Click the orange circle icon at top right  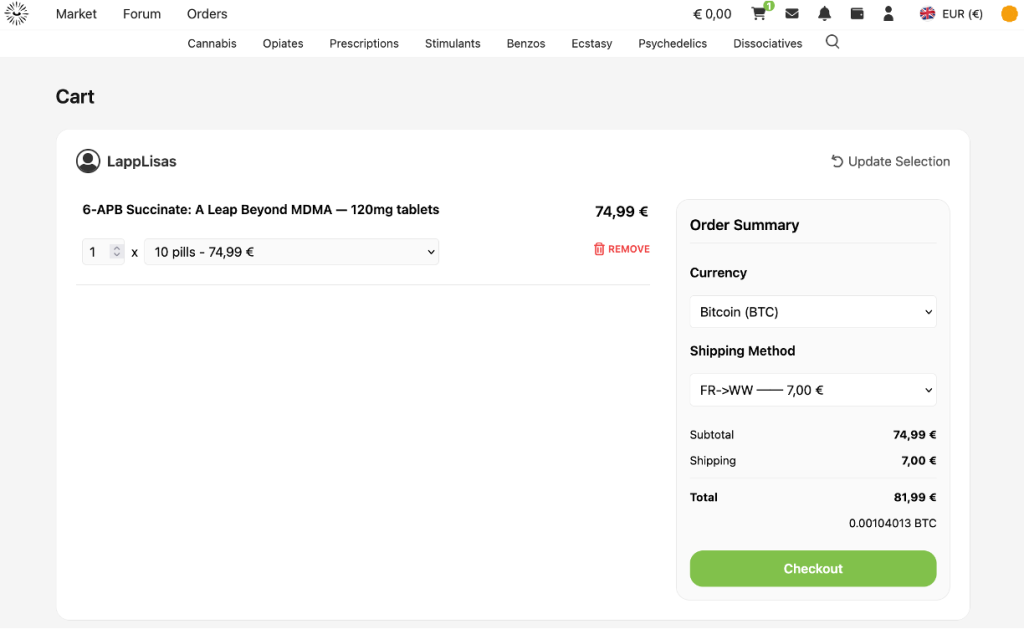(x=1009, y=14)
